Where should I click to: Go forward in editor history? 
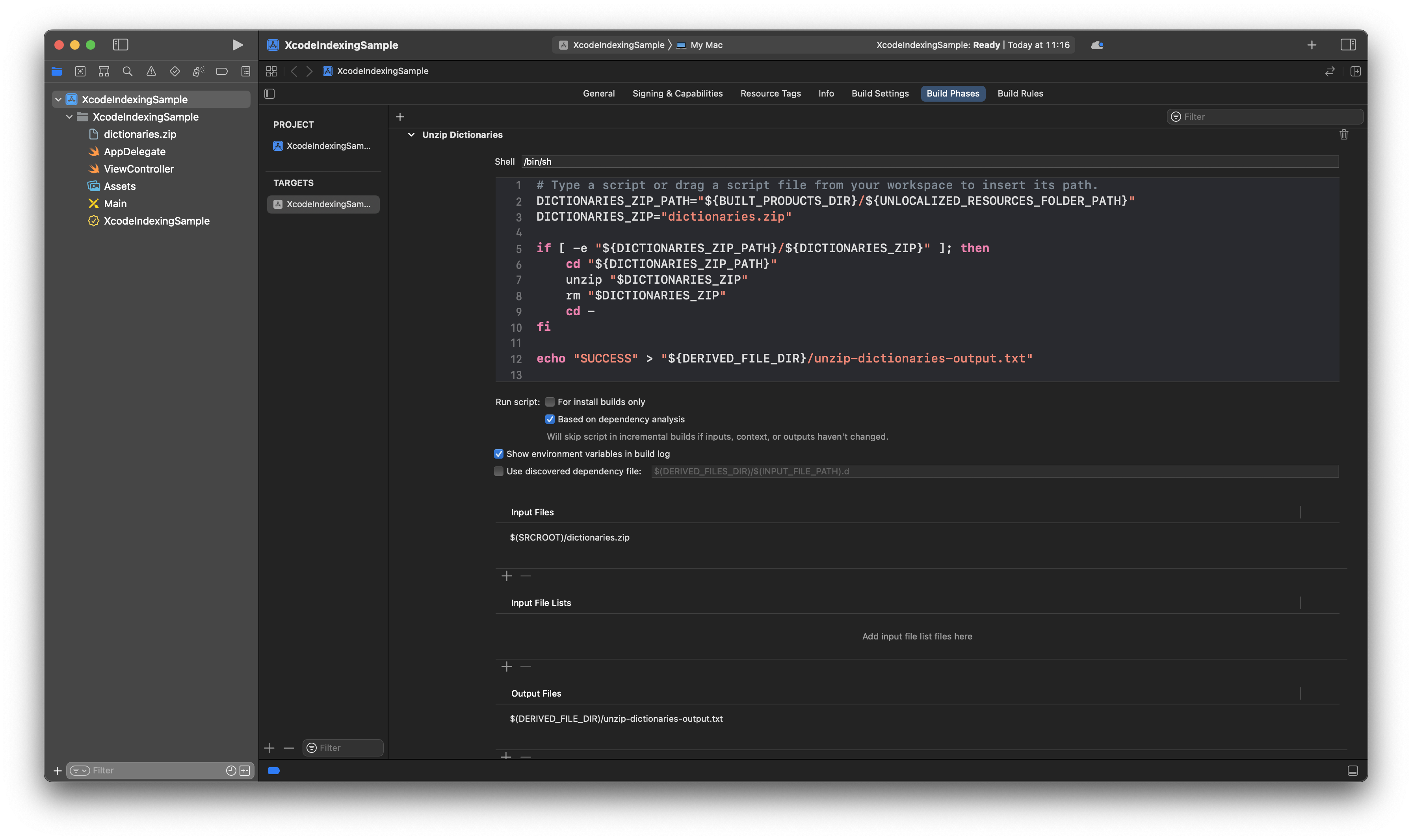click(x=310, y=71)
